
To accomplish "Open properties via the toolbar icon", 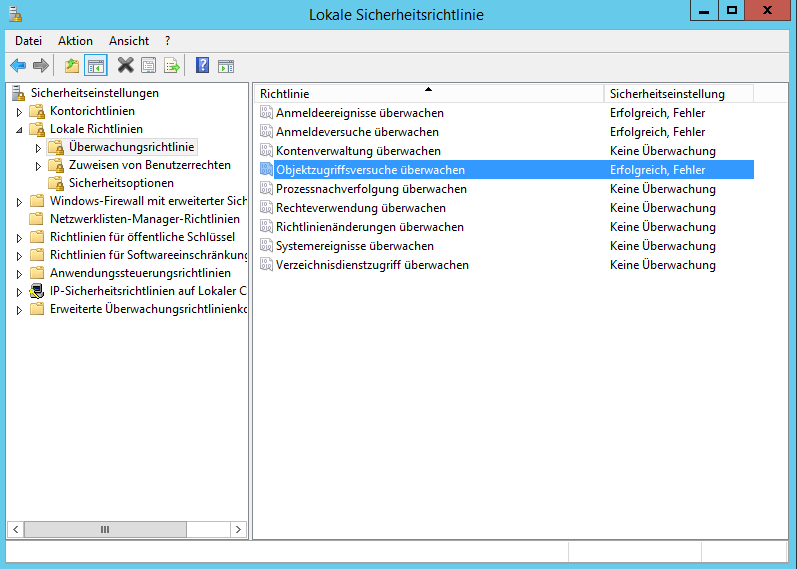I will (x=148, y=66).
